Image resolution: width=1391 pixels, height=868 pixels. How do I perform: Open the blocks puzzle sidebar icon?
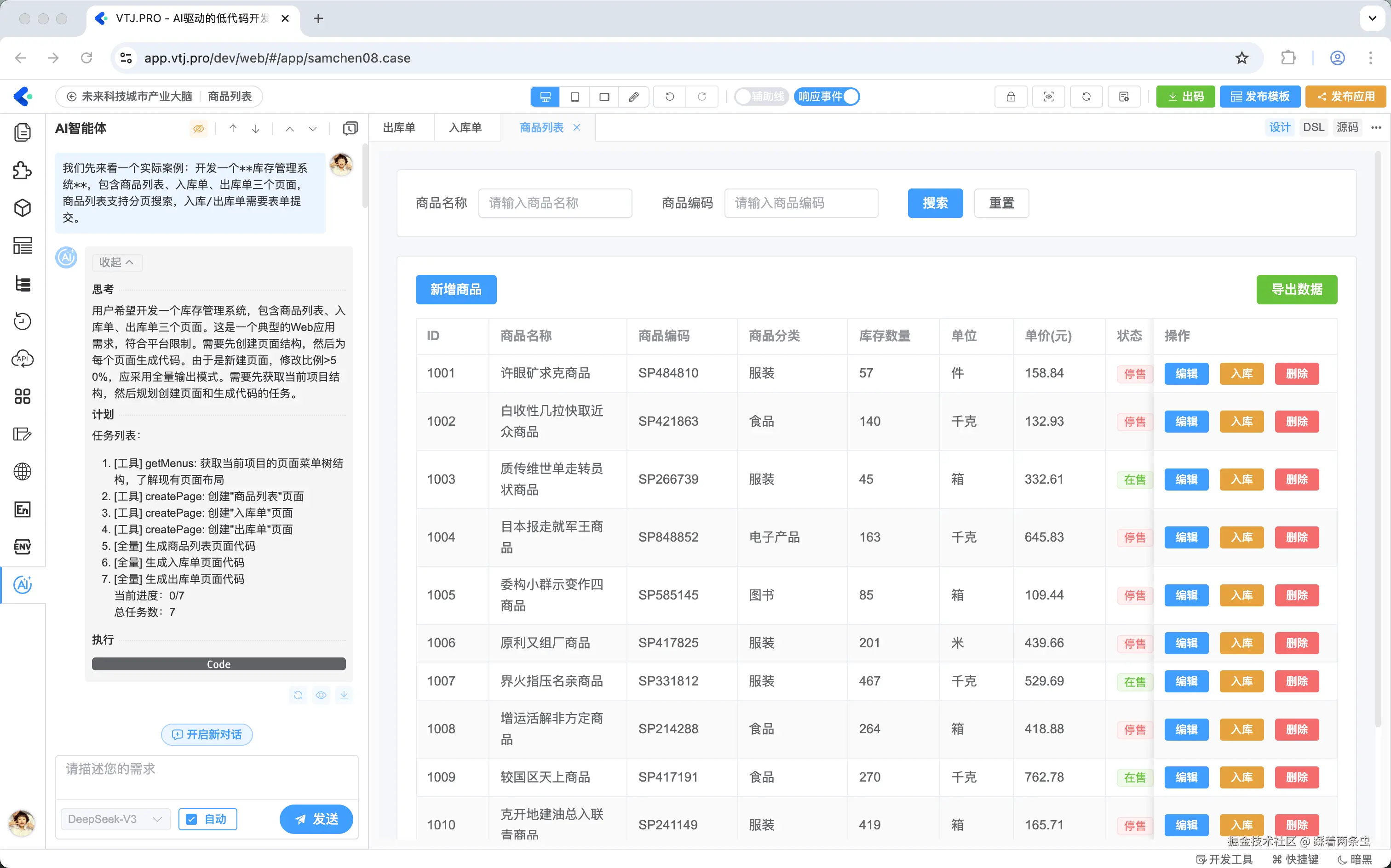pyautogui.click(x=23, y=171)
